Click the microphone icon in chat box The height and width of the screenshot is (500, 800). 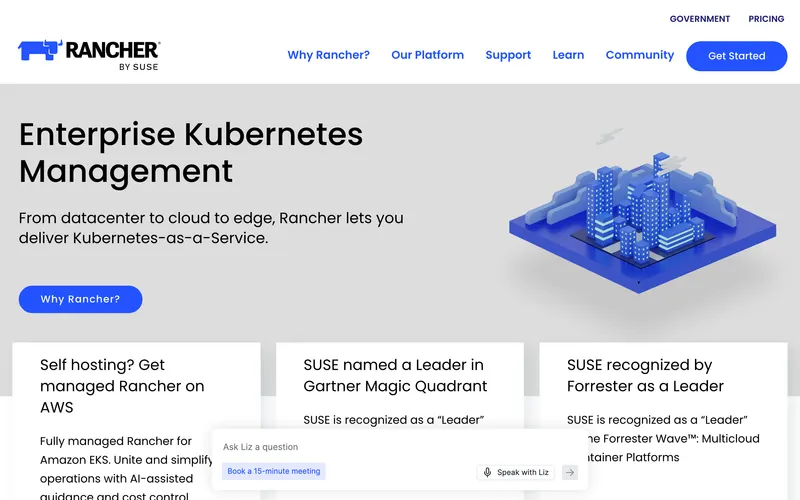pos(487,472)
